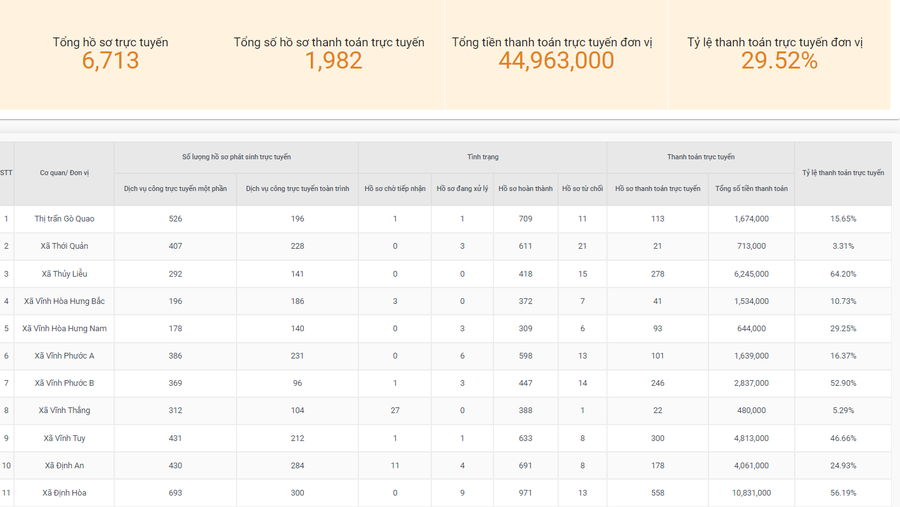Open the Xã Thới Quản unit row
The width and height of the screenshot is (900, 507).
[64, 246]
